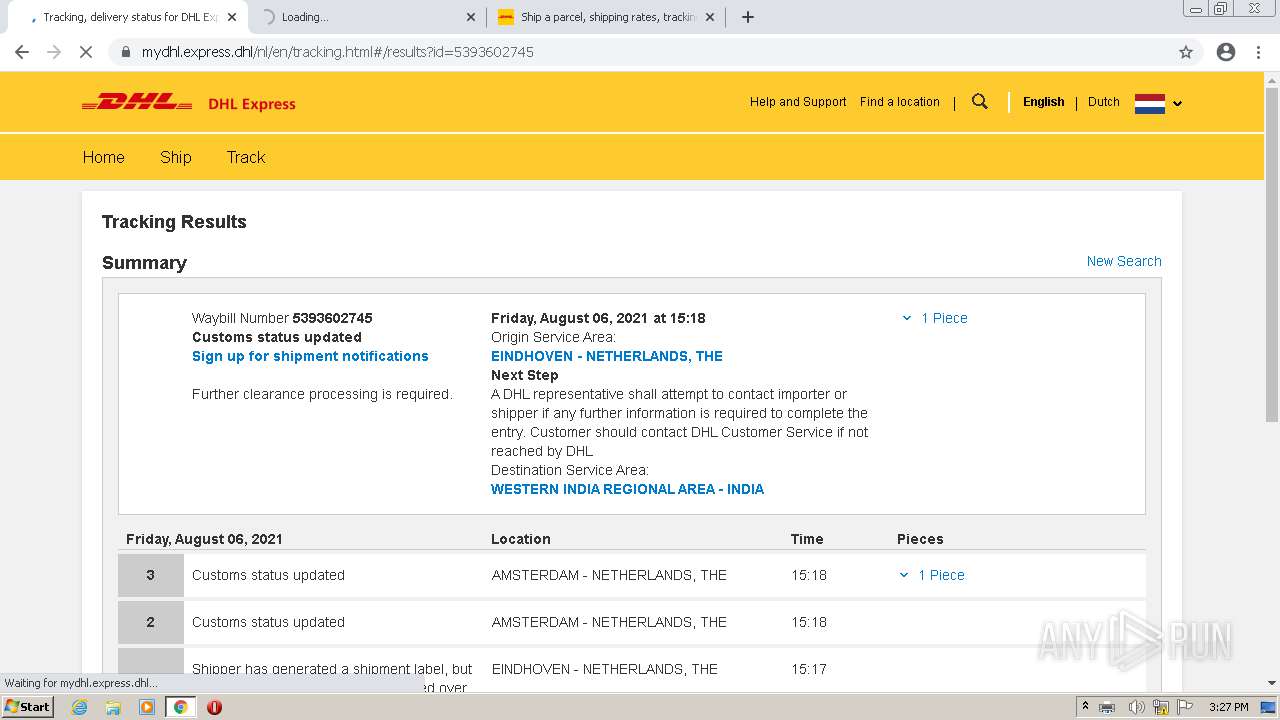Image resolution: width=1280 pixels, height=720 pixels.
Task: Click AMSTERDAM location in row 2
Action: coord(609,622)
